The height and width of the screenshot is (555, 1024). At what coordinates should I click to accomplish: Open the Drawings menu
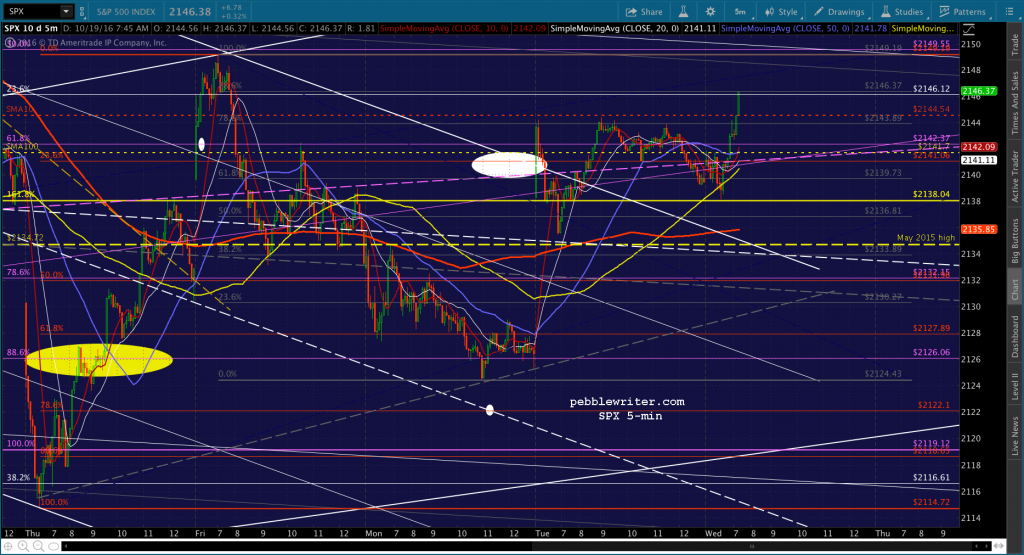tap(840, 12)
